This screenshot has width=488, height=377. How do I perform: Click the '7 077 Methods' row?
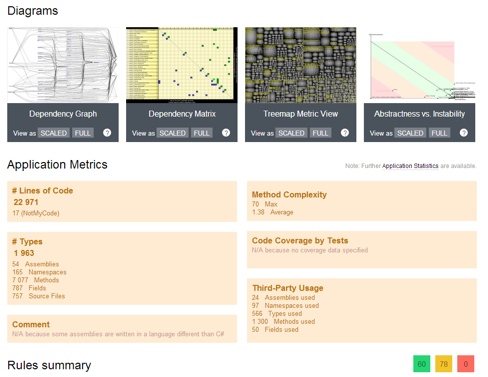click(36, 280)
